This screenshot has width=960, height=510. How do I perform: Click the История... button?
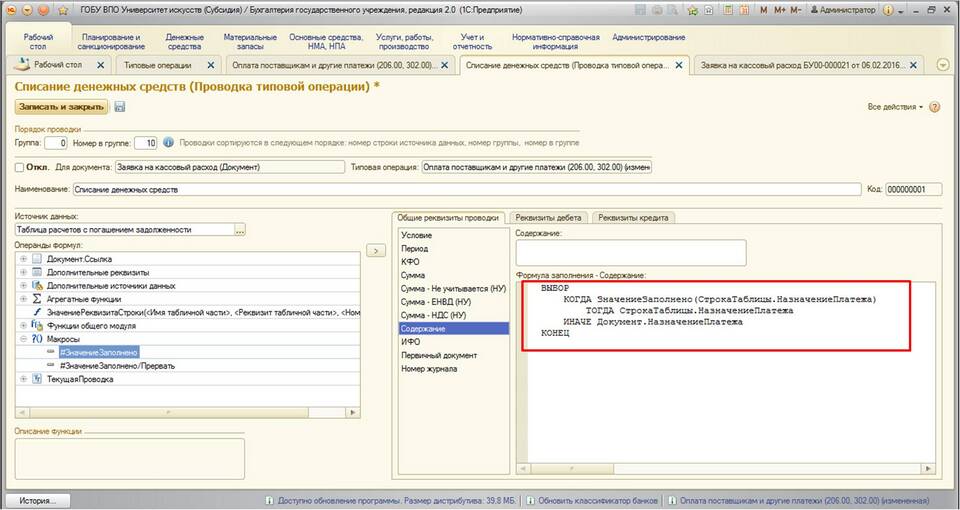[37, 500]
